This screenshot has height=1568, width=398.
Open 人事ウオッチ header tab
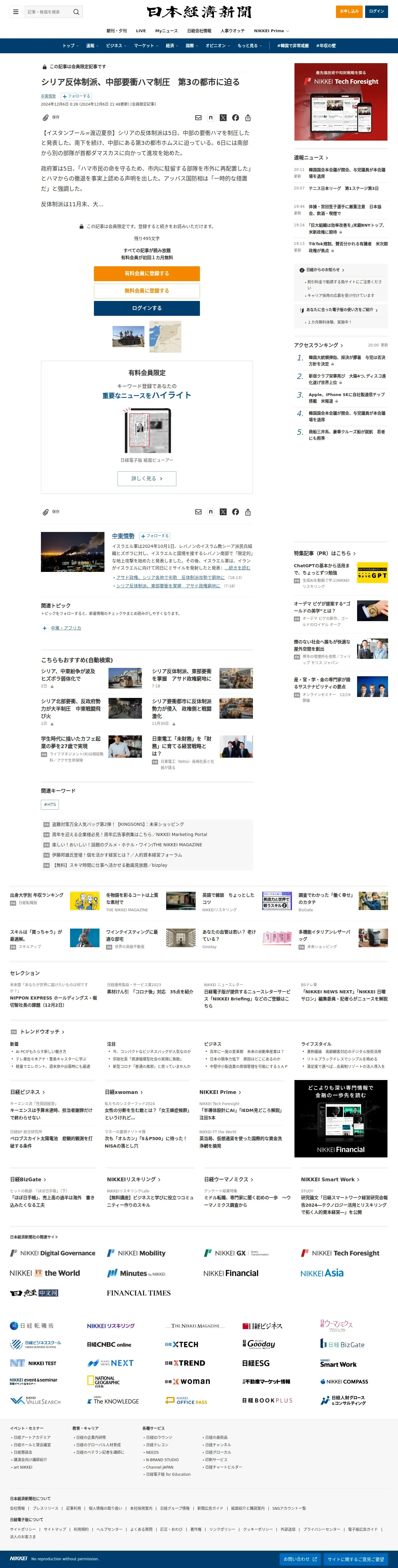232,30
